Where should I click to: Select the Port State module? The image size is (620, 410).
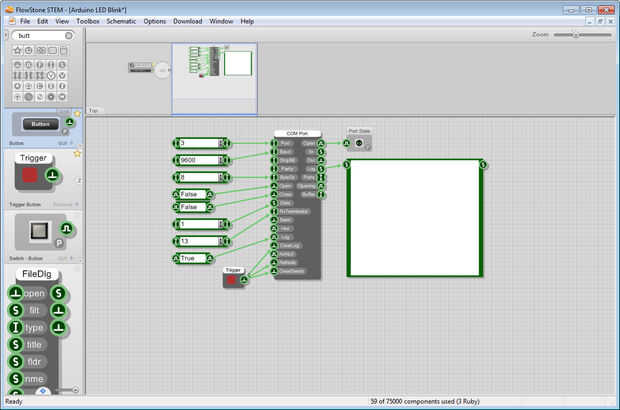pyautogui.click(x=359, y=140)
